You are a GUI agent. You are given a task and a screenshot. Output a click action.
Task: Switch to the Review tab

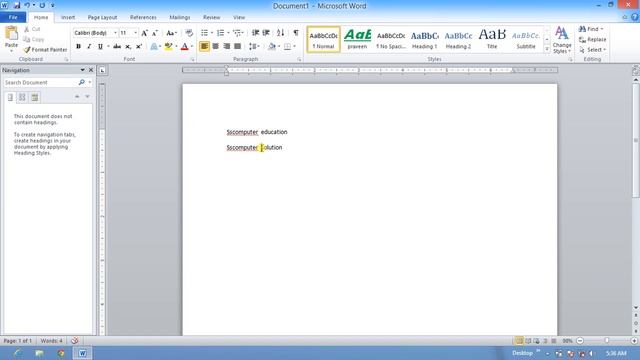[x=211, y=17]
